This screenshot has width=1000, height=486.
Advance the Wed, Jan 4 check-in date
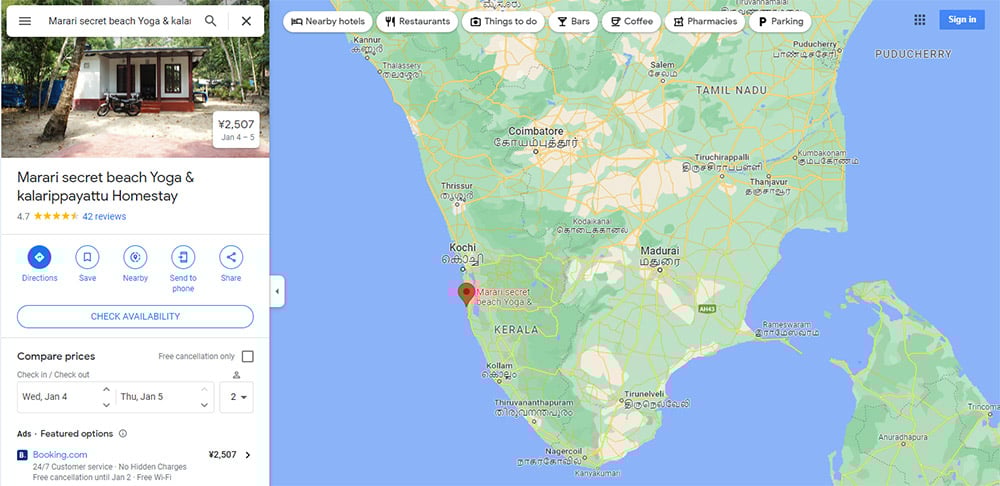pyautogui.click(x=106, y=389)
